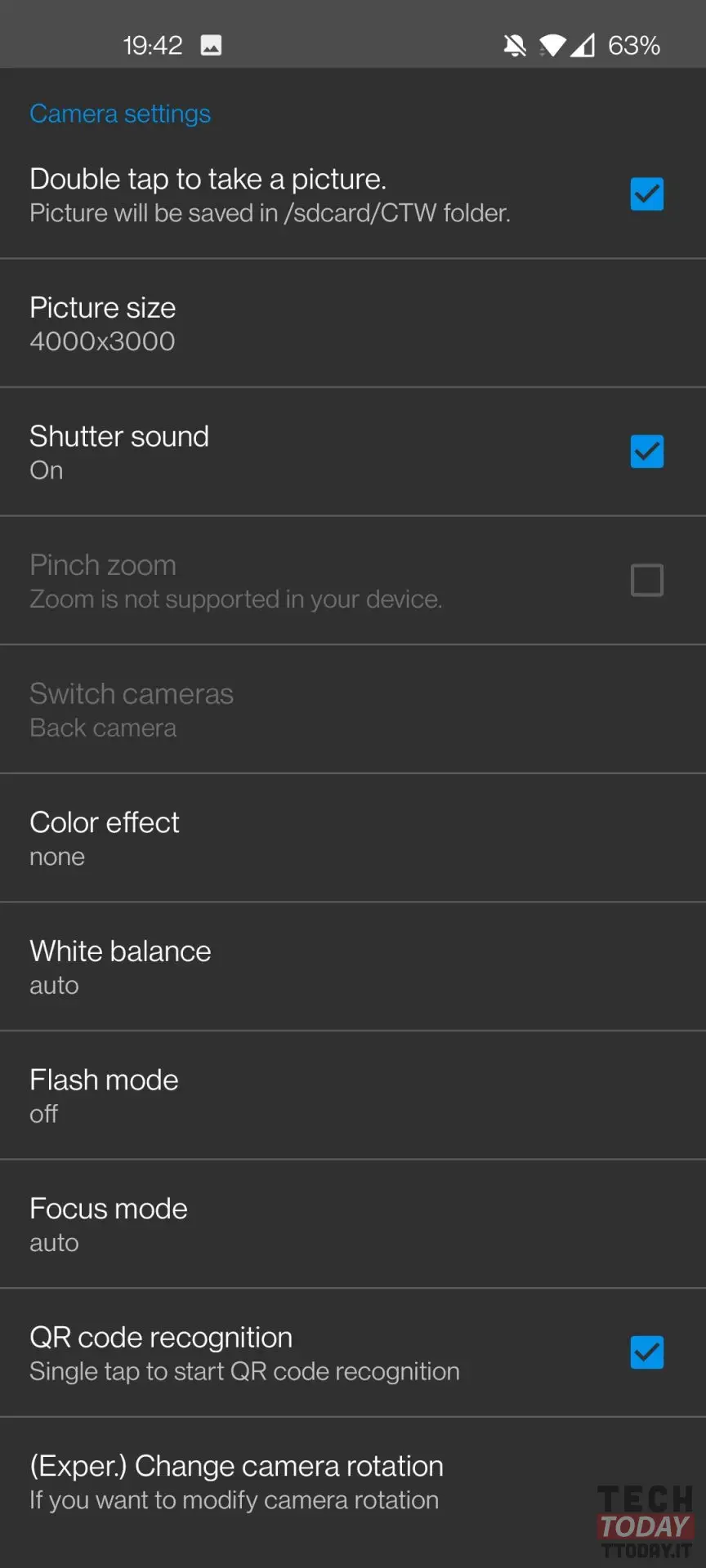Screen dimensions: 706x1568
Task: Choose a Flash mode setting
Action: 353,1096
